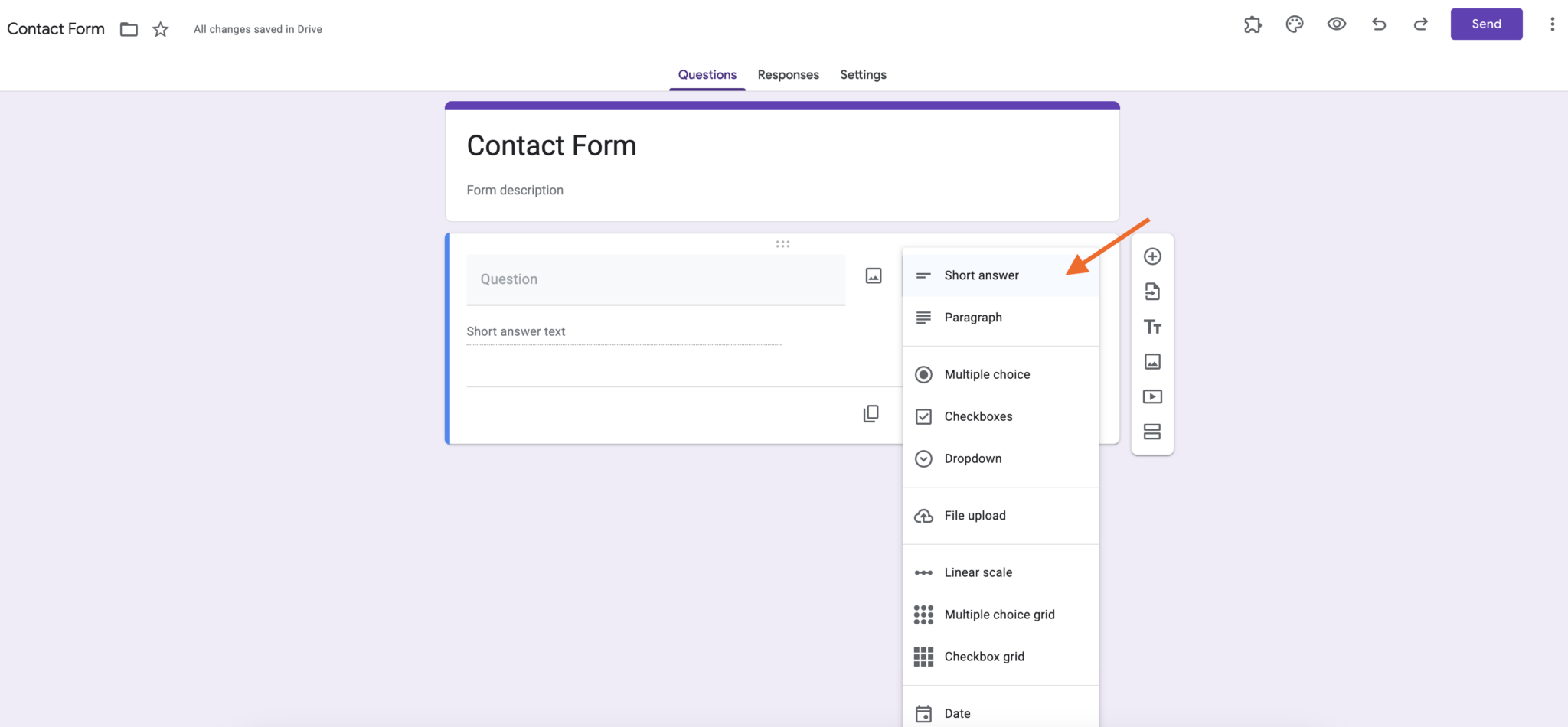Open the Settings tab
Image resolution: width=1568 pixels, height=727 pixels.
coord(863,74)
